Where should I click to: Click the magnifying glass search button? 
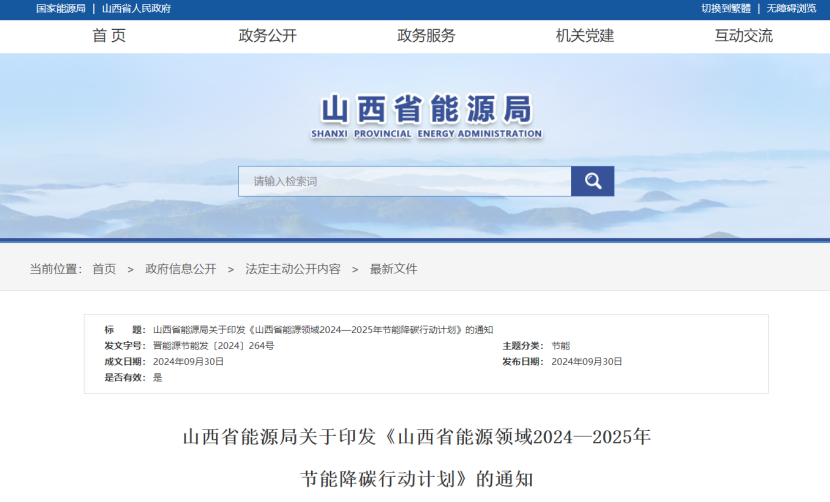pyautogui.click(x=592, y=181)
